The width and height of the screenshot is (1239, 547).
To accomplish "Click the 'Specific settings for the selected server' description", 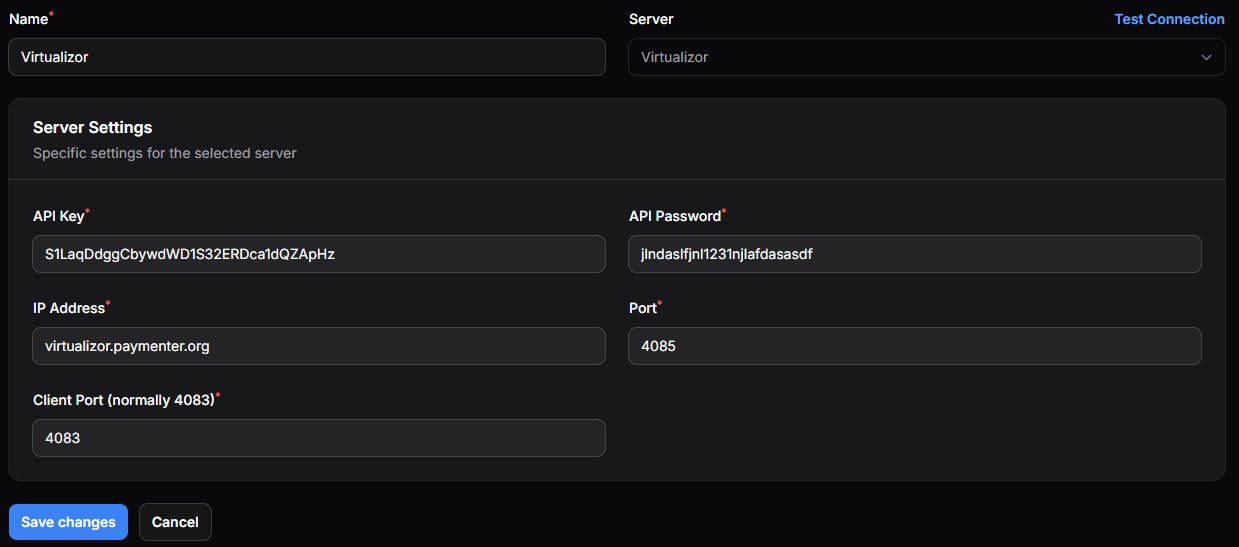I will (164, 153).
